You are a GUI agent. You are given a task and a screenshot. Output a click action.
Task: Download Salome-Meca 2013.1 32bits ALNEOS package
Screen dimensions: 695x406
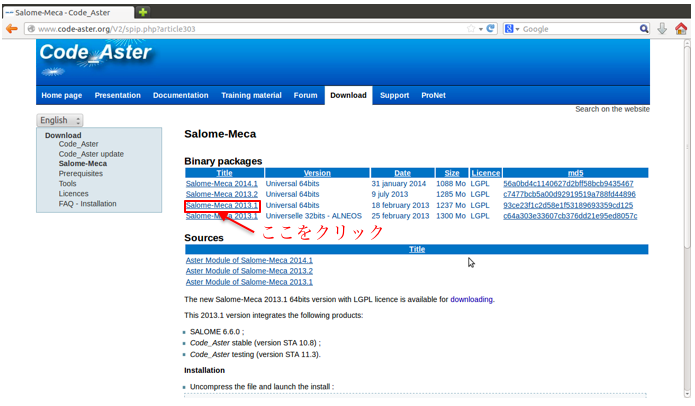pos(222,216)
